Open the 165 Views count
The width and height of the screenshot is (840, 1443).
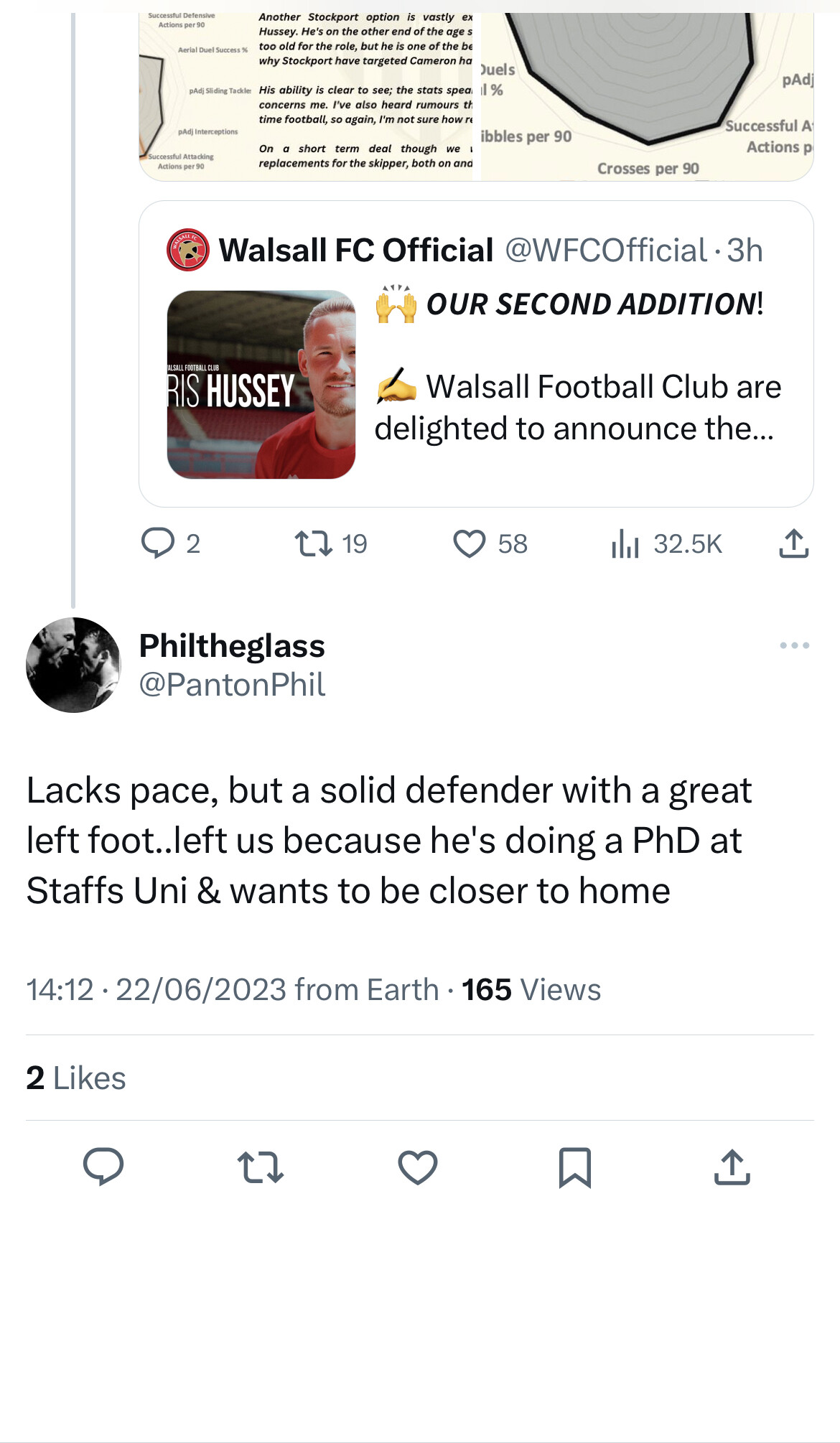(x=531, y=990)
